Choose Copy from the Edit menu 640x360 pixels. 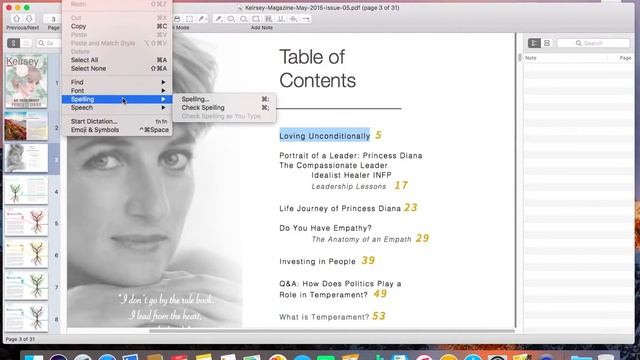click(x=117, y=26)
